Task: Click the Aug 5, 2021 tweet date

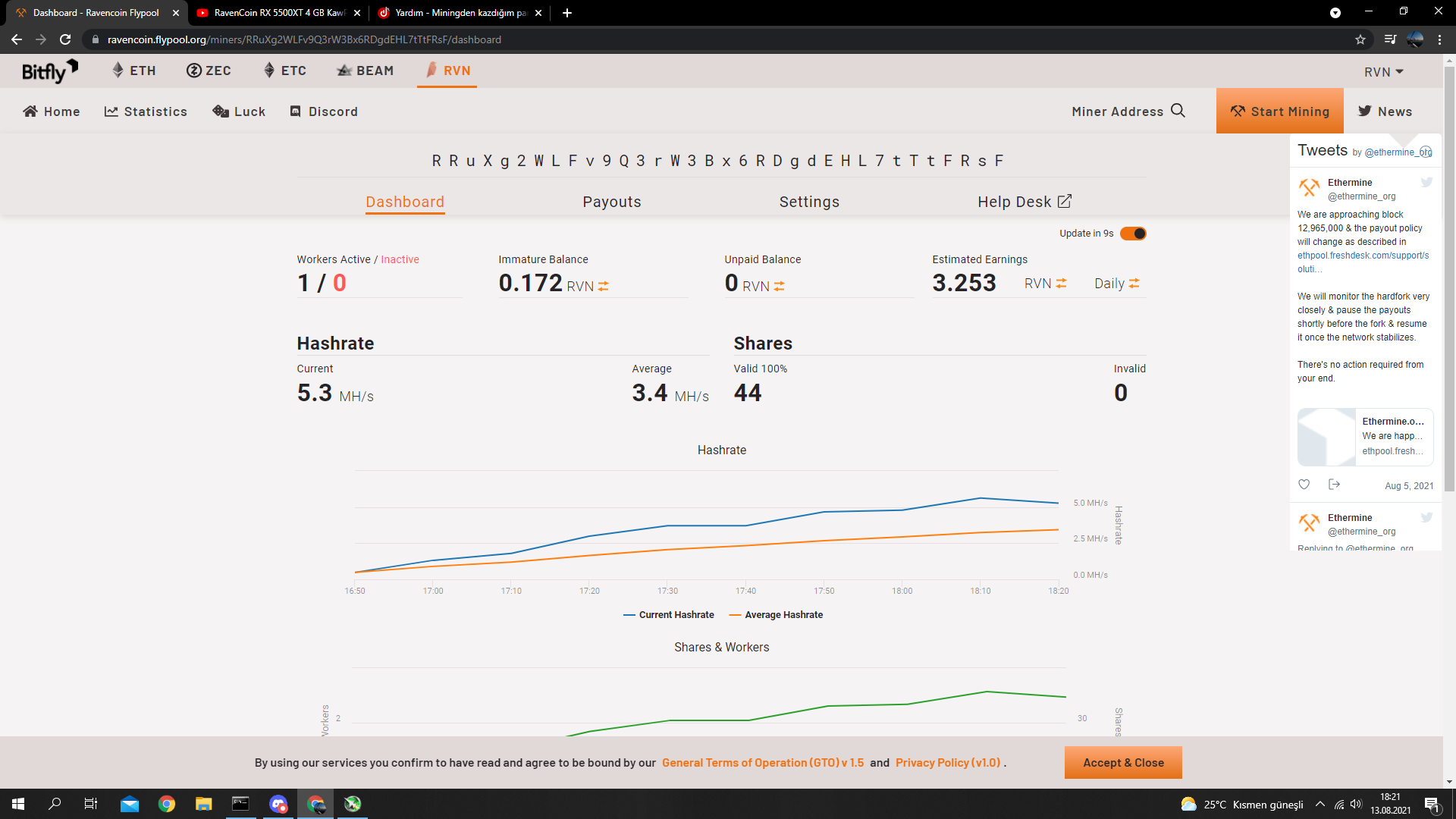Action: pos(1409,486)
